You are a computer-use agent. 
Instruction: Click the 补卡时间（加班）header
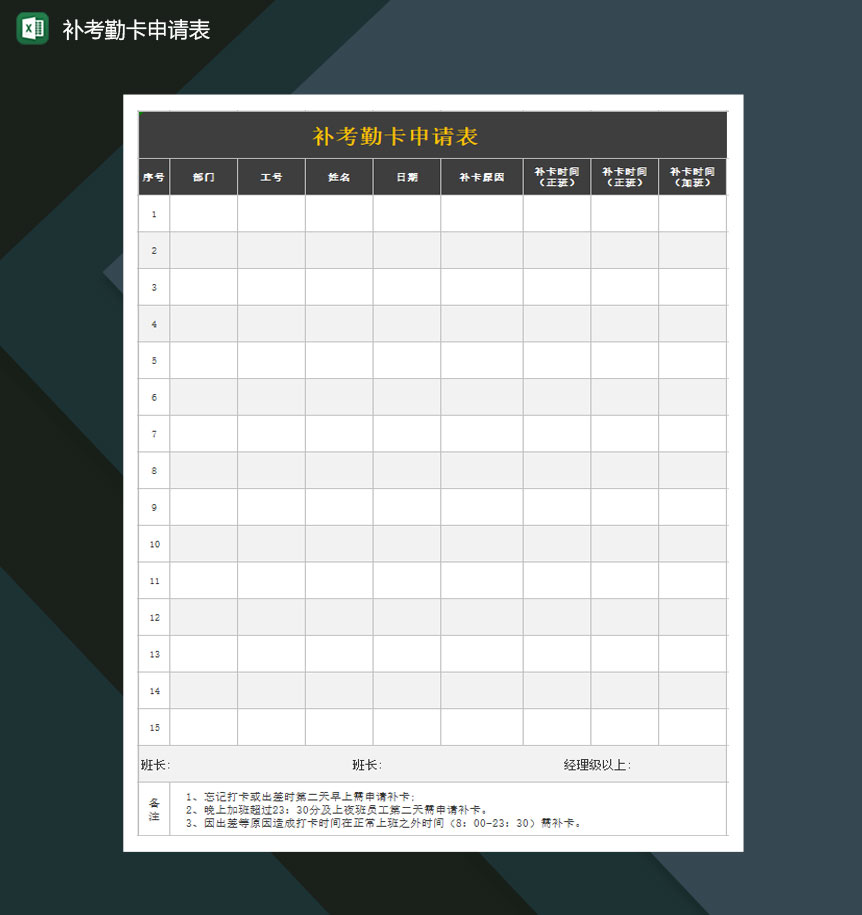693,176
